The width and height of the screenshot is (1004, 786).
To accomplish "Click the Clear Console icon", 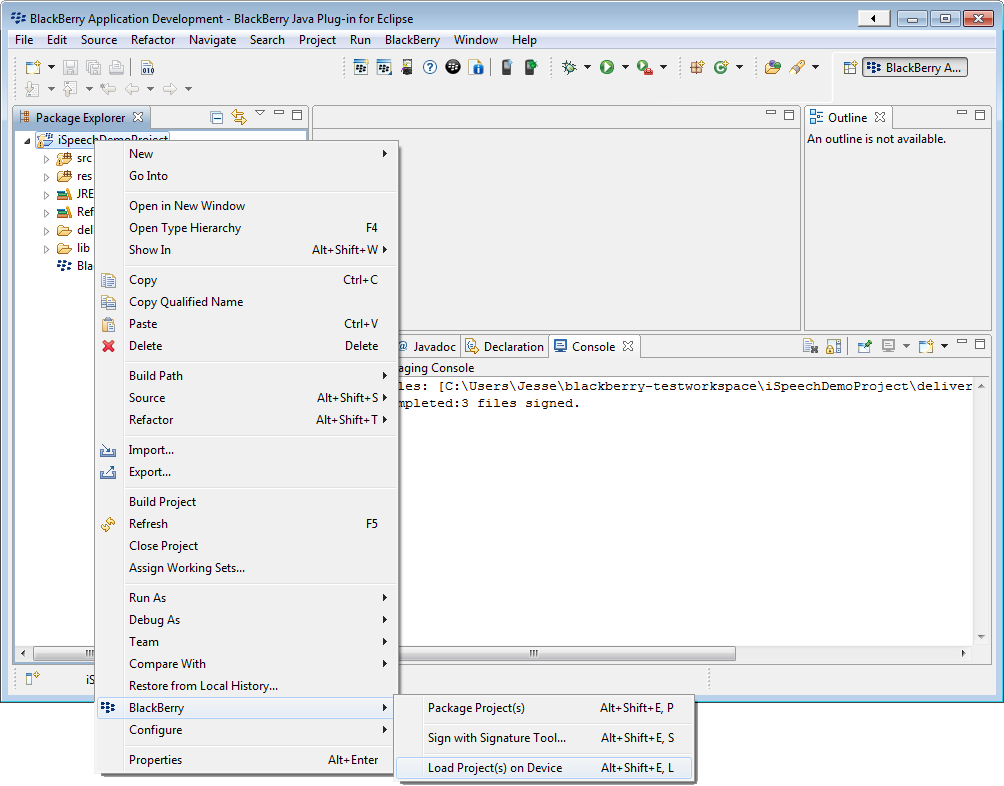I will (x=811, y=347).
